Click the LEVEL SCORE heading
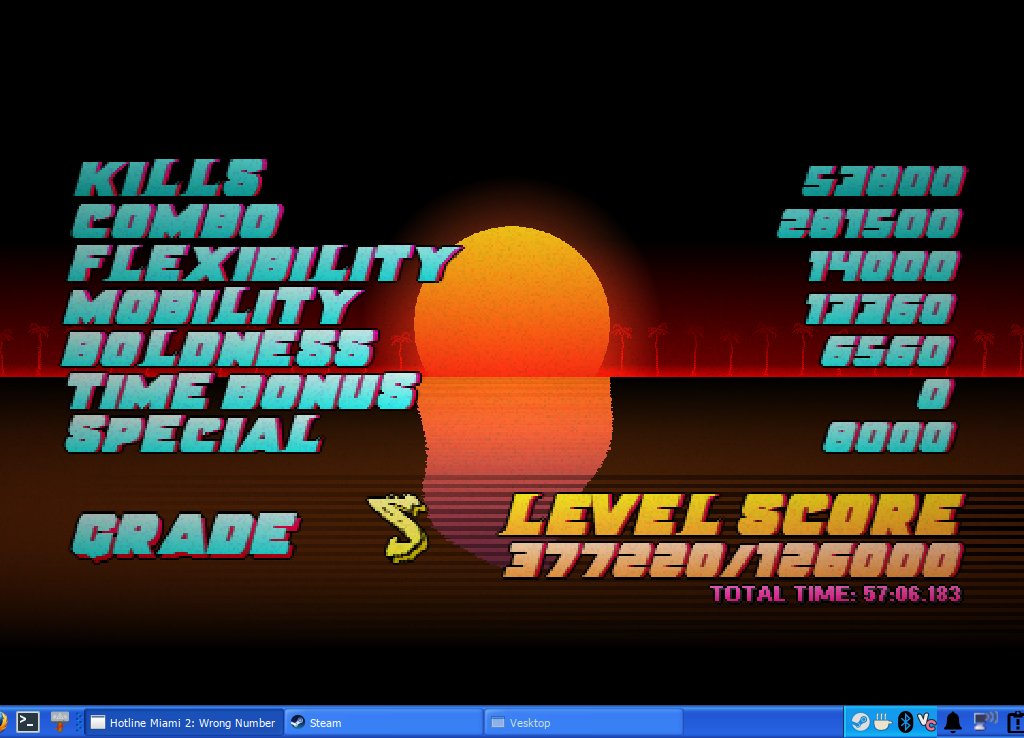The width and height of the screenshot is (1024, 738). (733, 515)
